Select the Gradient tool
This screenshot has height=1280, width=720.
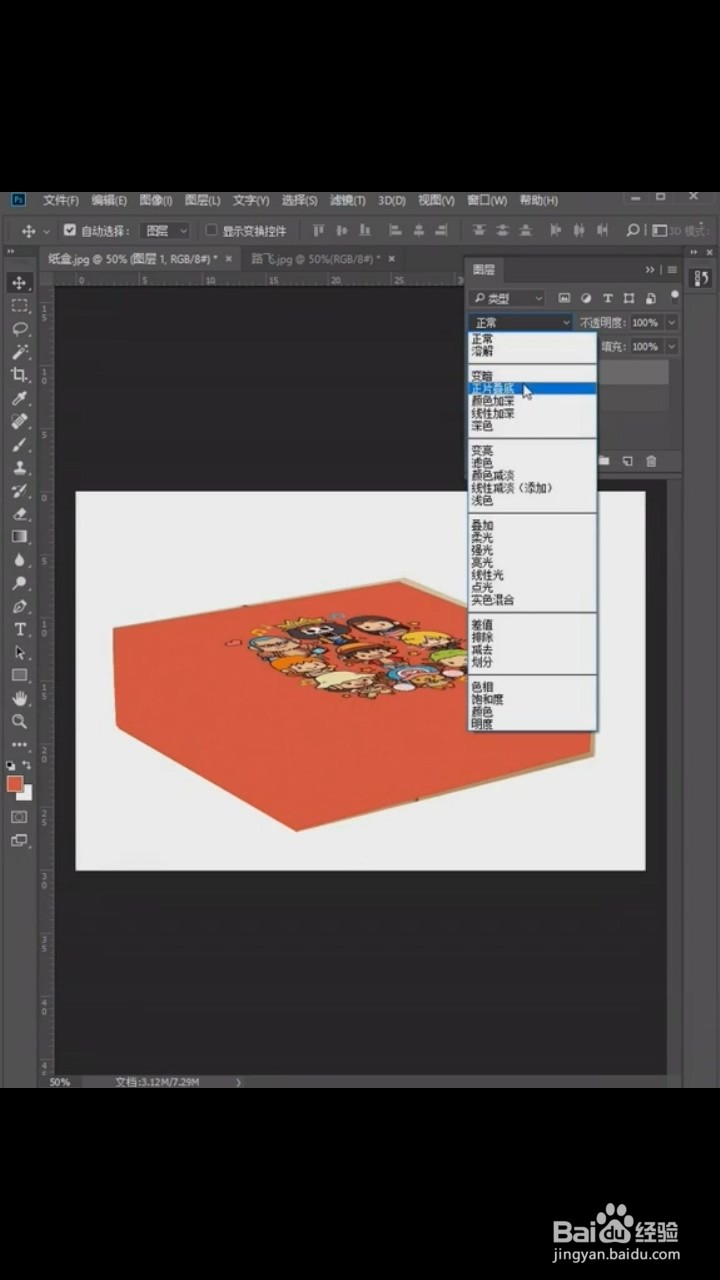pos(19,536)
